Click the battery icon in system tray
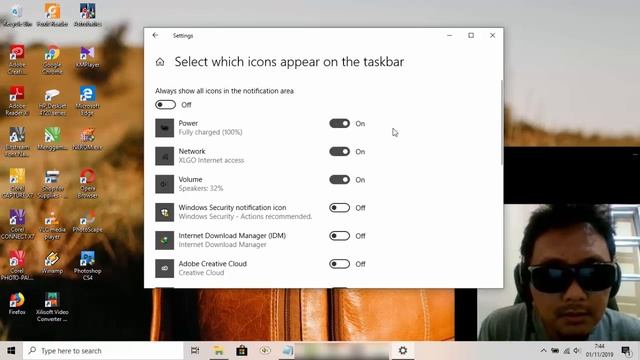640x360 pixels. click(x=555, y=351)
